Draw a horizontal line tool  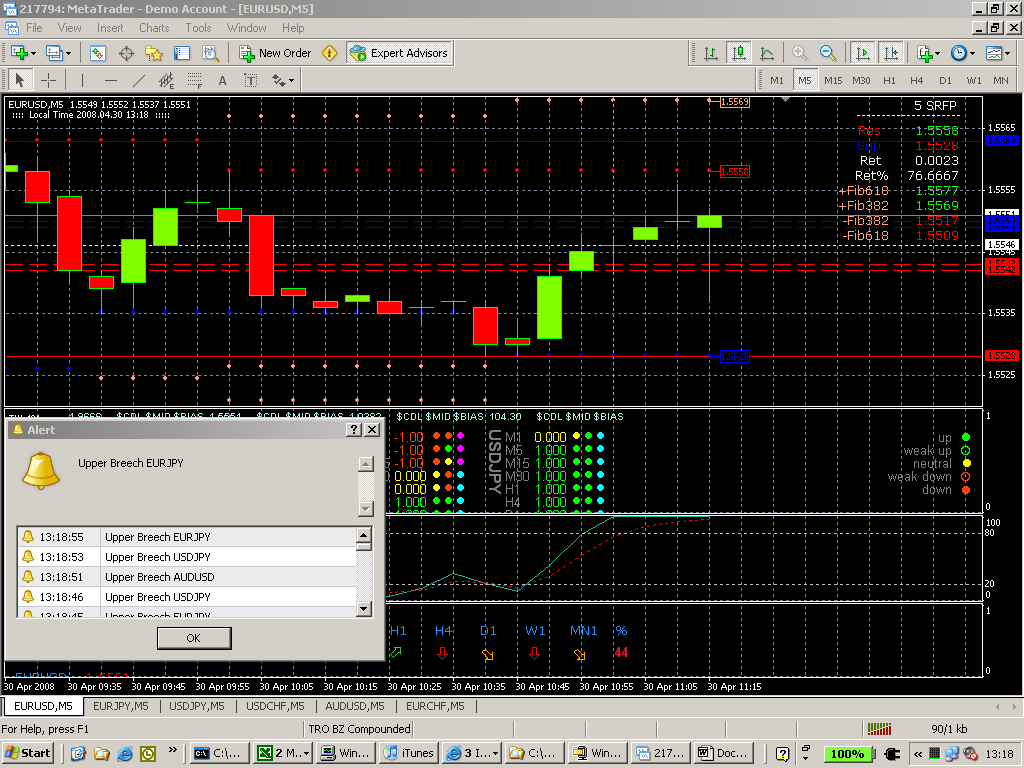click(110, 80)
